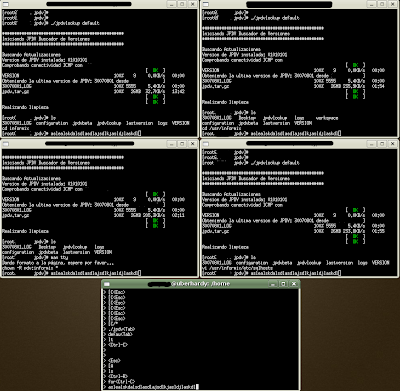The height and width of the screenshot is (391, 400).
Task: Maximize the bottom-right terminal with sqlhosts command
Action: (x=382, y=144)
